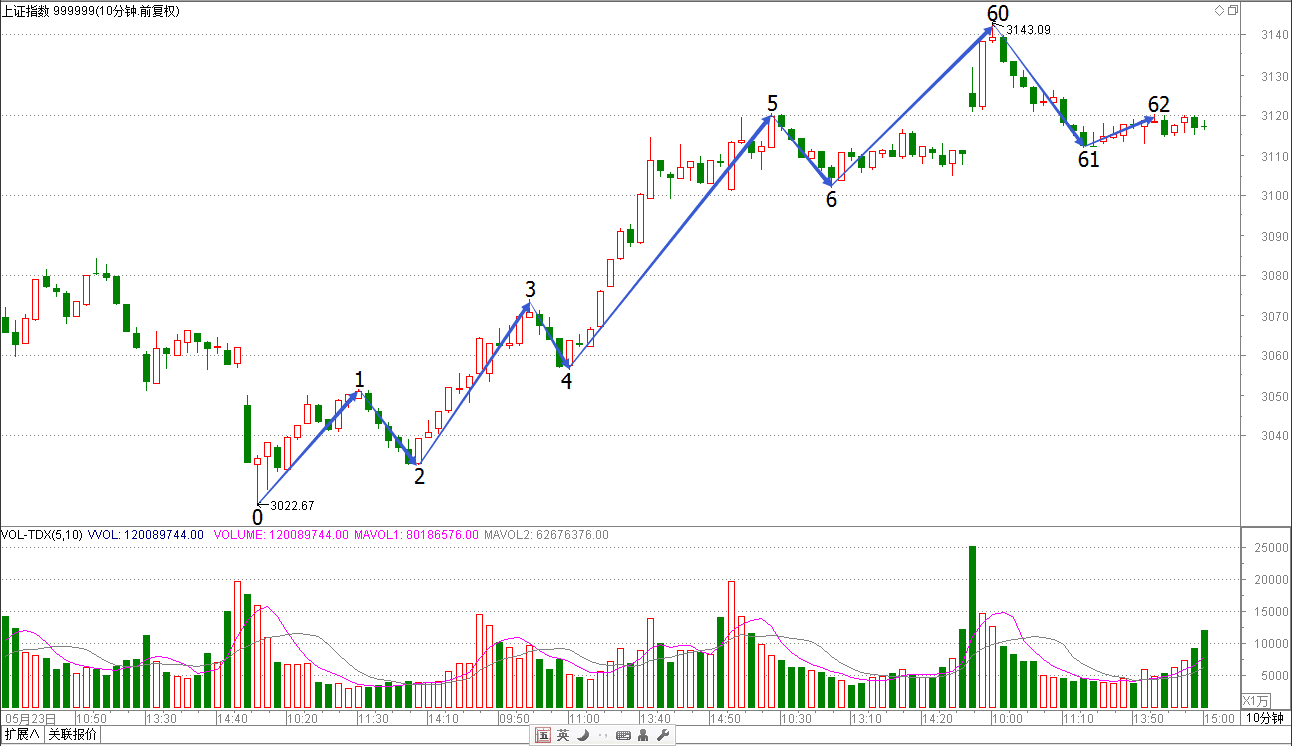Click the Wubi input method icon
1292x746 pixels.
543,735
